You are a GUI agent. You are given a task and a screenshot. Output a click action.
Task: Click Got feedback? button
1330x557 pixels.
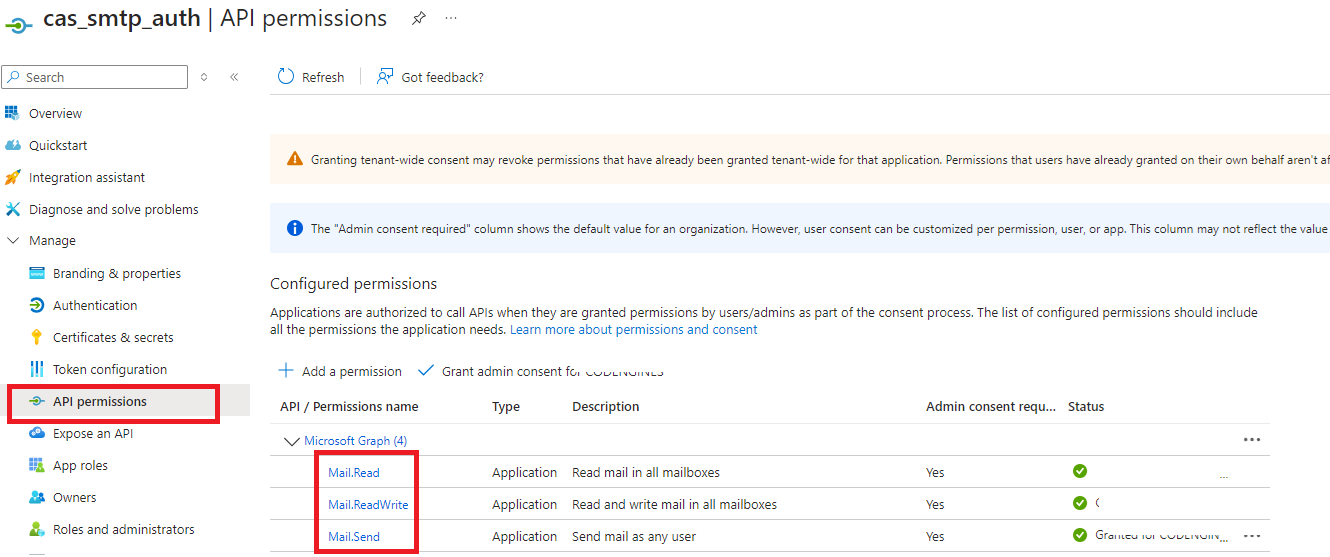coord(430,77)
